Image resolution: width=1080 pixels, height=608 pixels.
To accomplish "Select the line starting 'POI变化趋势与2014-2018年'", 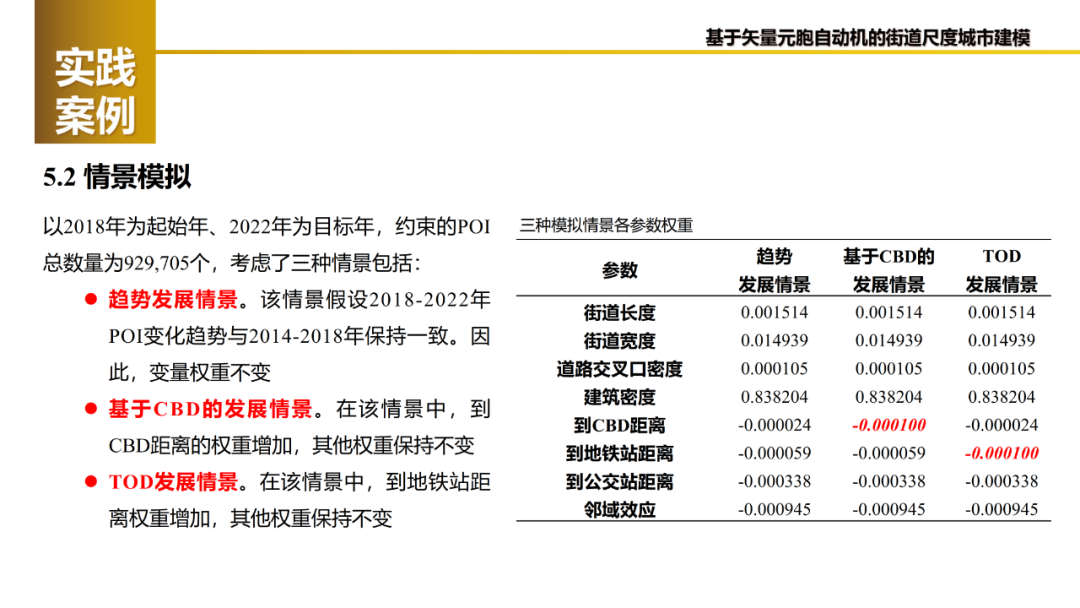I will (x=300, y=336).
